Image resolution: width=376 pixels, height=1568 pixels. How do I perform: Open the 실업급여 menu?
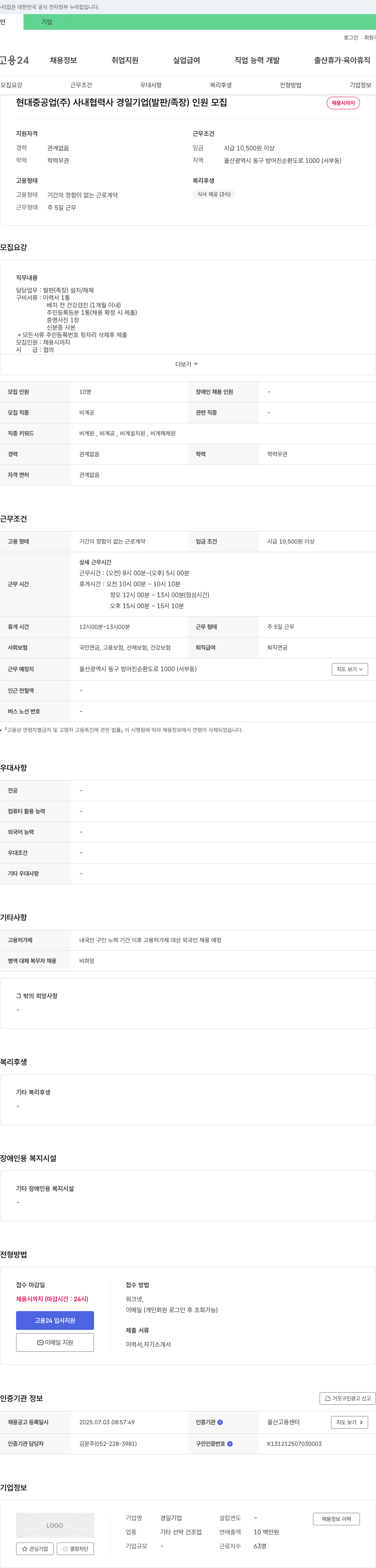[186, 60]
